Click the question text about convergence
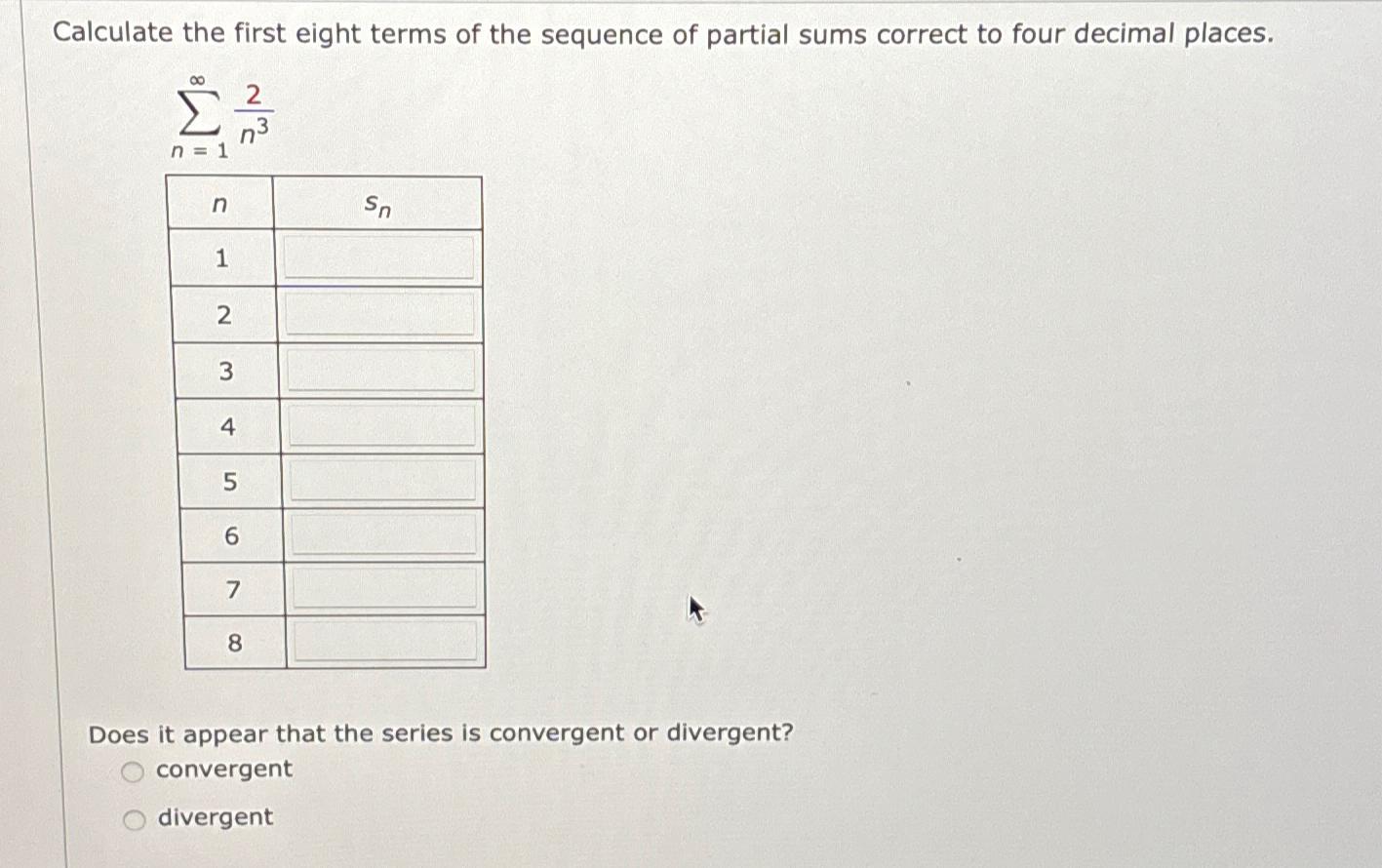This screenshot has width=1382, height=868. point(439,733)
